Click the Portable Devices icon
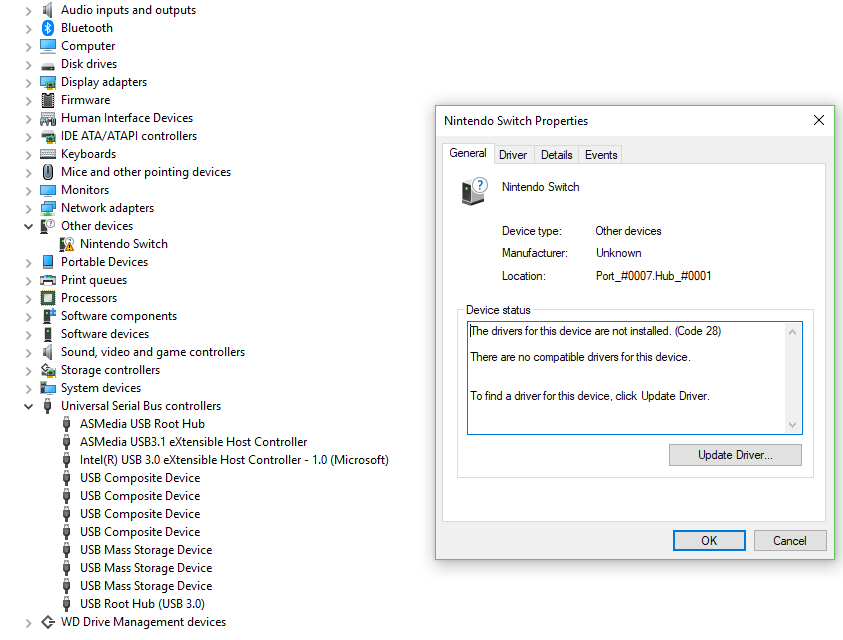 tap(48, 262)
